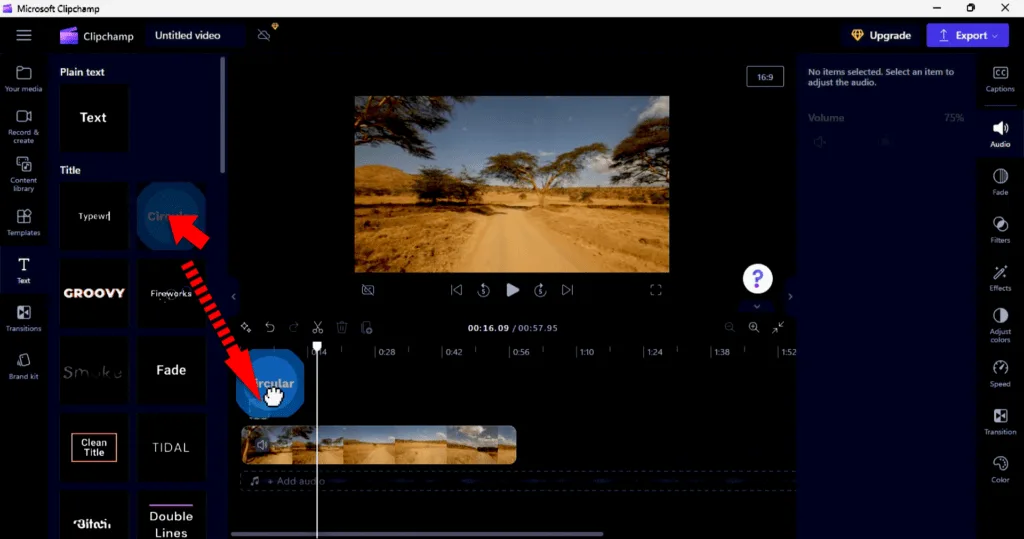Open the Captions panel
This screenshot has height=539, width=1024.
(1000, 78)
